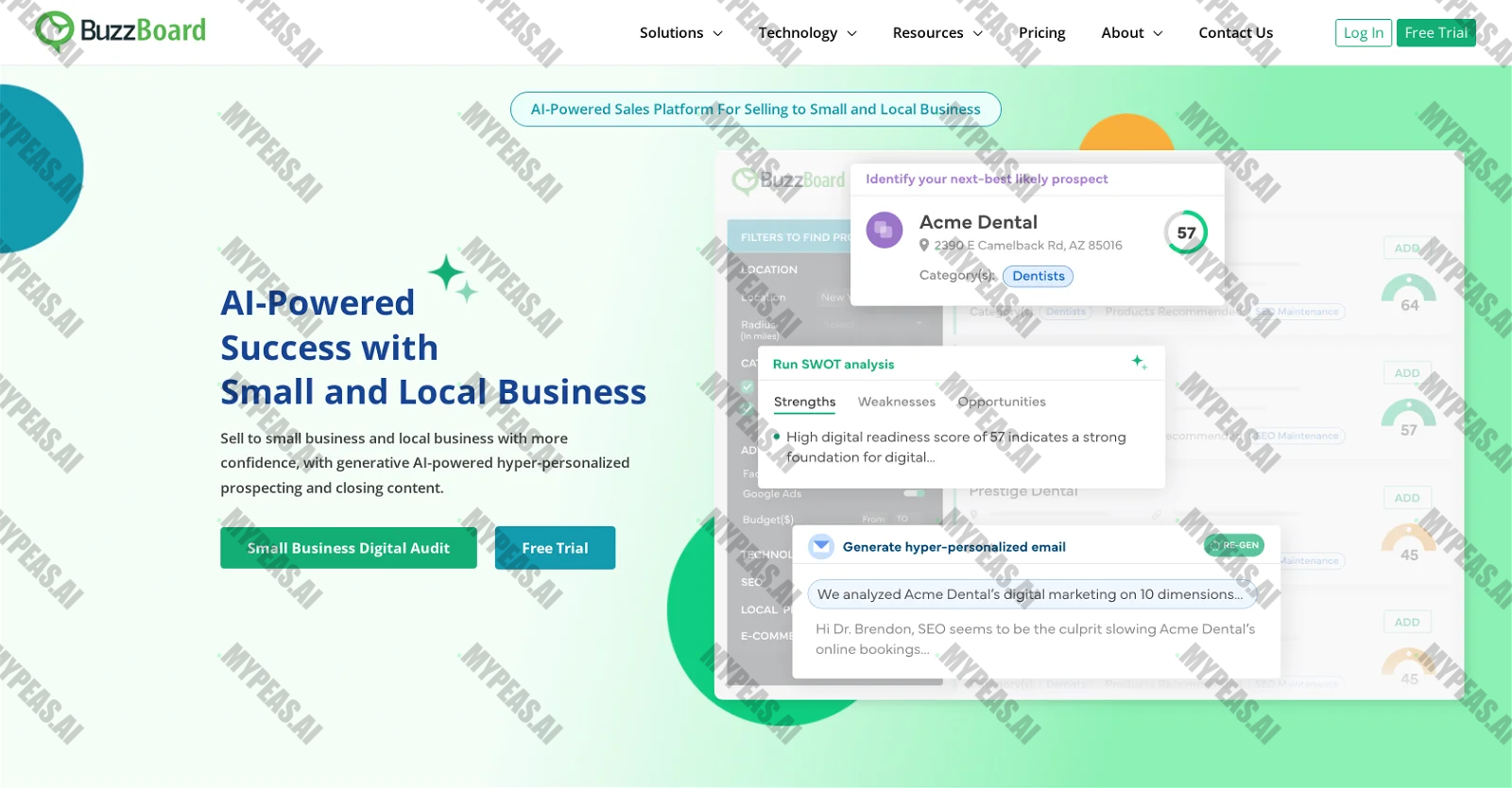Viewport: 1512px width, 788px height.
Task: Click the sparkle icon in SWOT card
Action: [1139, 362]
